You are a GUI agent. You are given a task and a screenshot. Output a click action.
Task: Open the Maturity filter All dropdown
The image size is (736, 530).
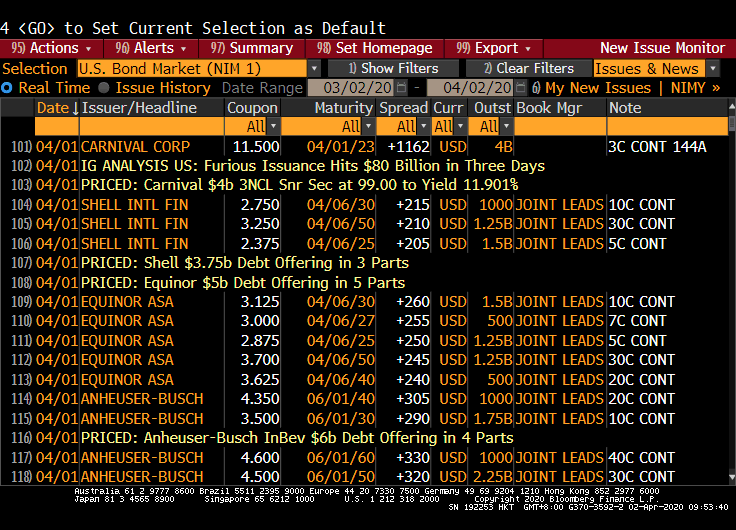[368, 127]
